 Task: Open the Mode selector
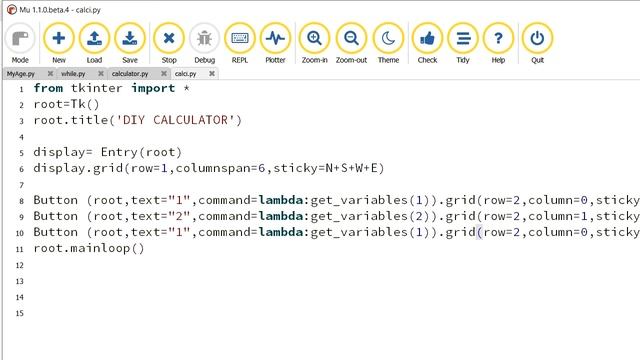pyautogui.click(x=20, y=43)
